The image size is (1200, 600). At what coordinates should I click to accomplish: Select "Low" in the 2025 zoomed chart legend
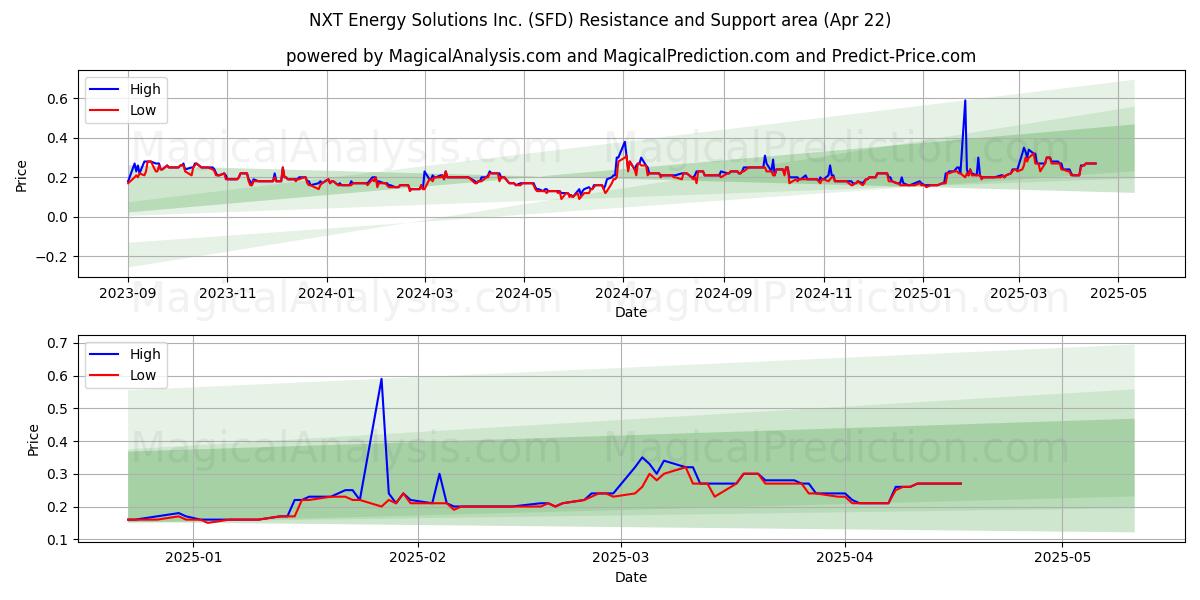pos(143,374)
